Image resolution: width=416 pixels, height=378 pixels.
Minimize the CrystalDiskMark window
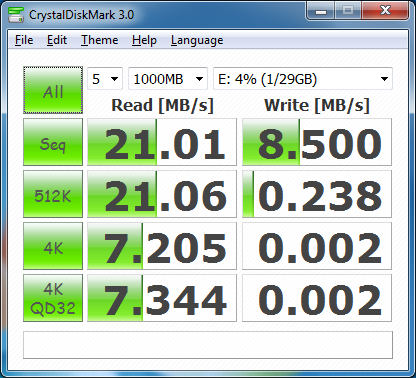321,11
